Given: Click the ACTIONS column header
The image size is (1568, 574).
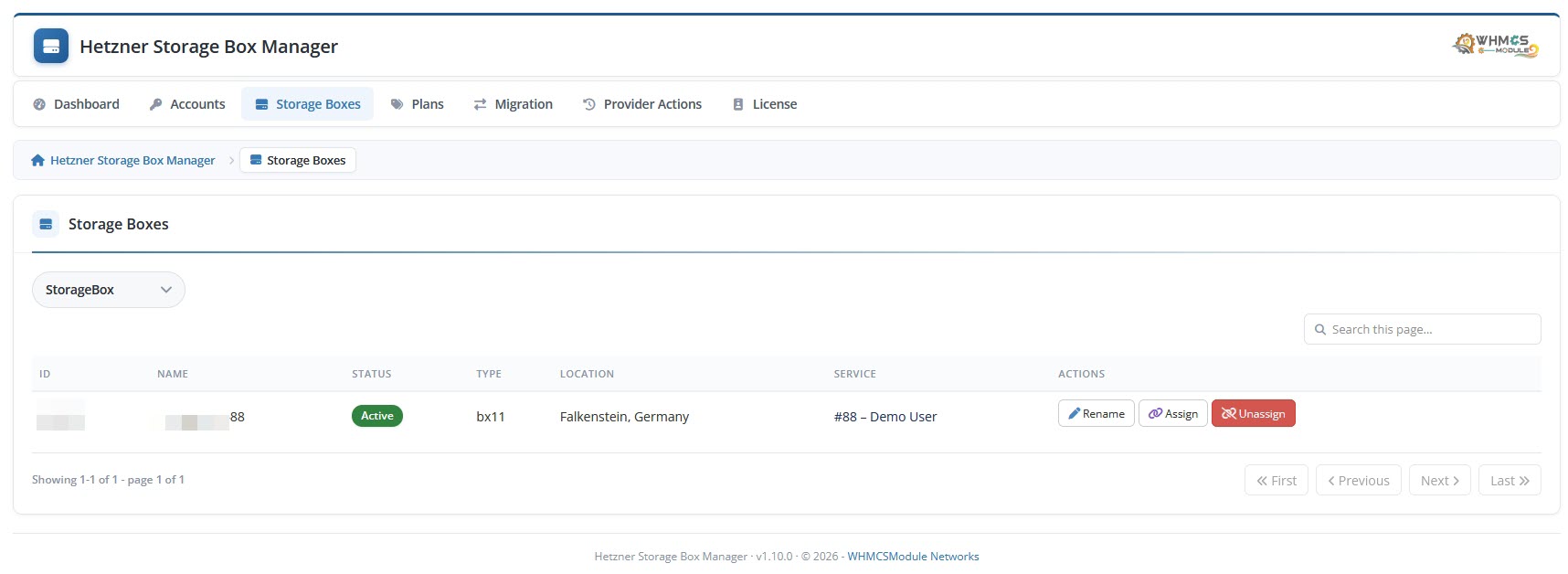Looking at the screenshot, I should 1082,374.
